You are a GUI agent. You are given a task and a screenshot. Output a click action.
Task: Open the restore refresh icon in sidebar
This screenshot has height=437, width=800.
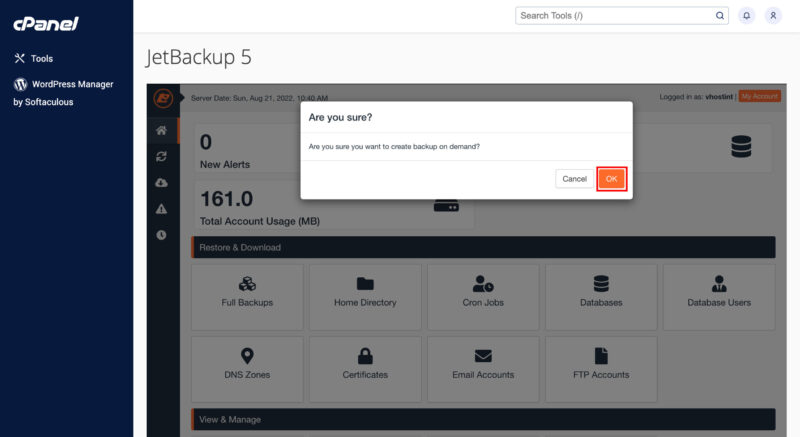(161, 157)
